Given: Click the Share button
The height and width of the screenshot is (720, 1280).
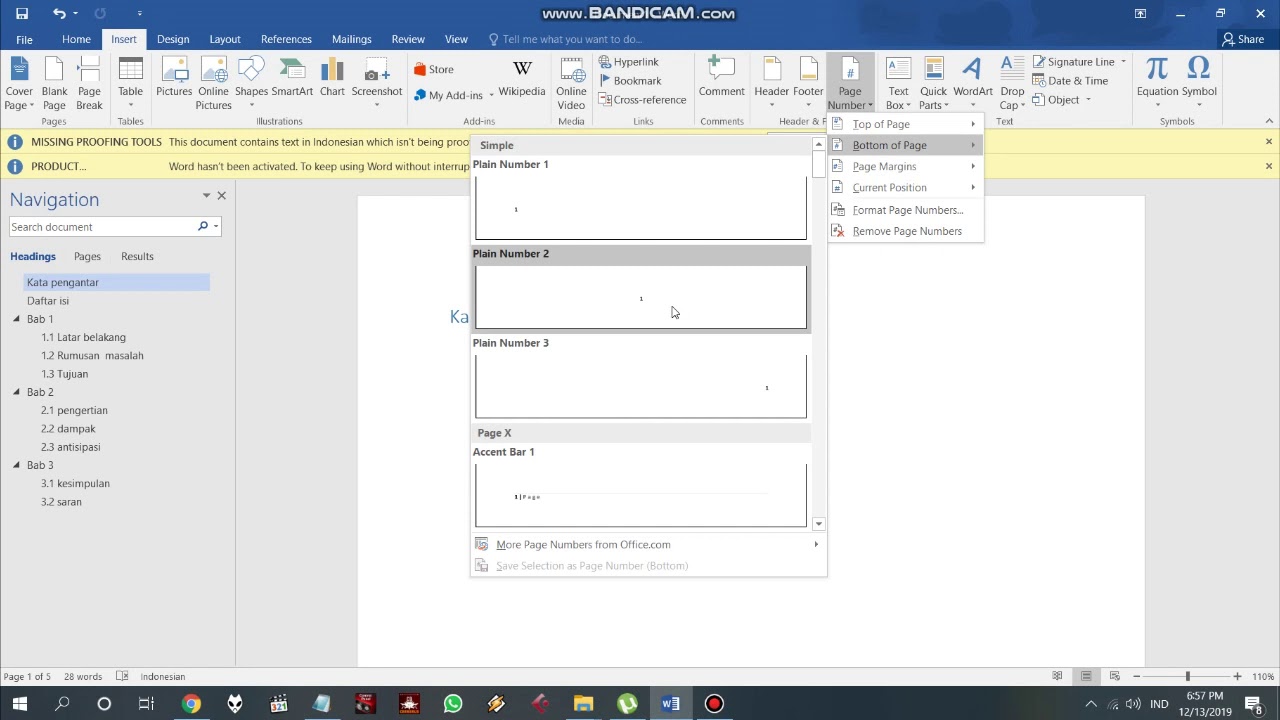Looking at the screenshot, I should 1243,39.
